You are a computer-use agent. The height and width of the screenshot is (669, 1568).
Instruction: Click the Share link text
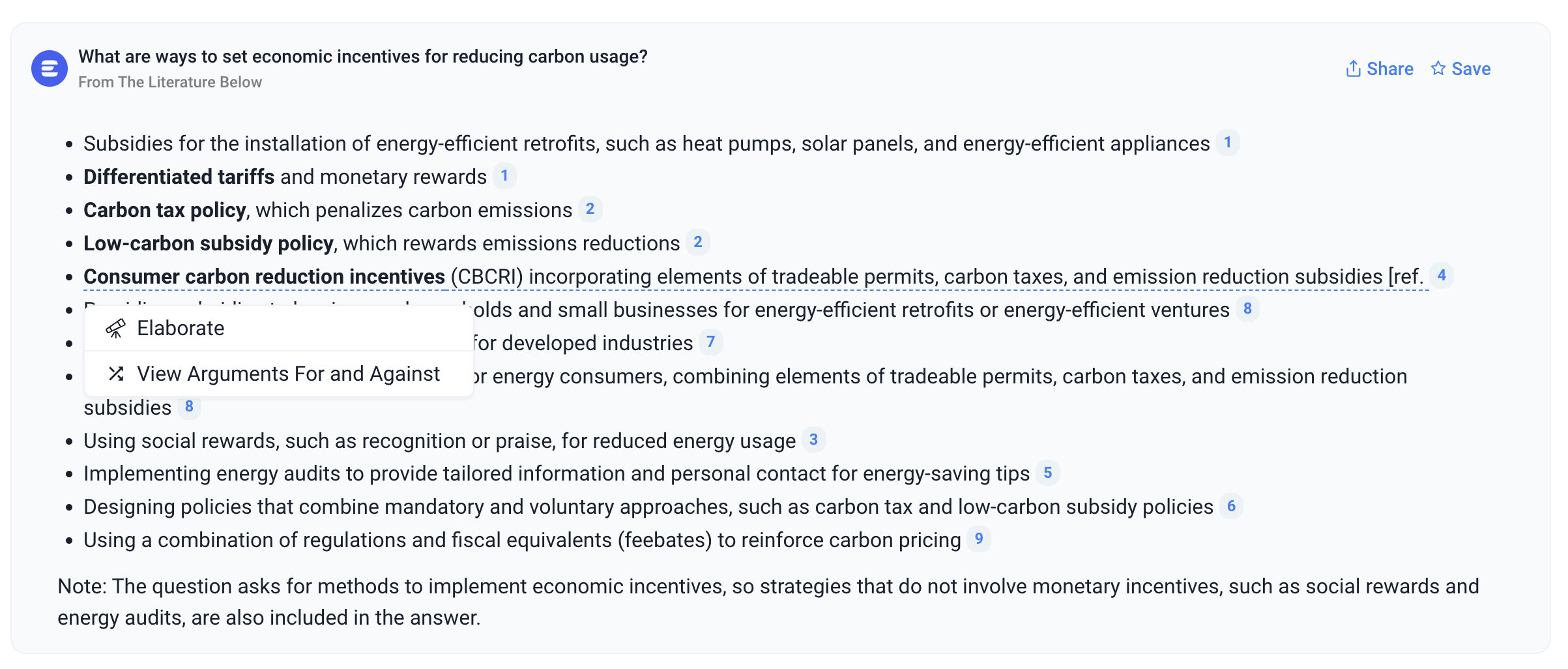[1389, 68]
